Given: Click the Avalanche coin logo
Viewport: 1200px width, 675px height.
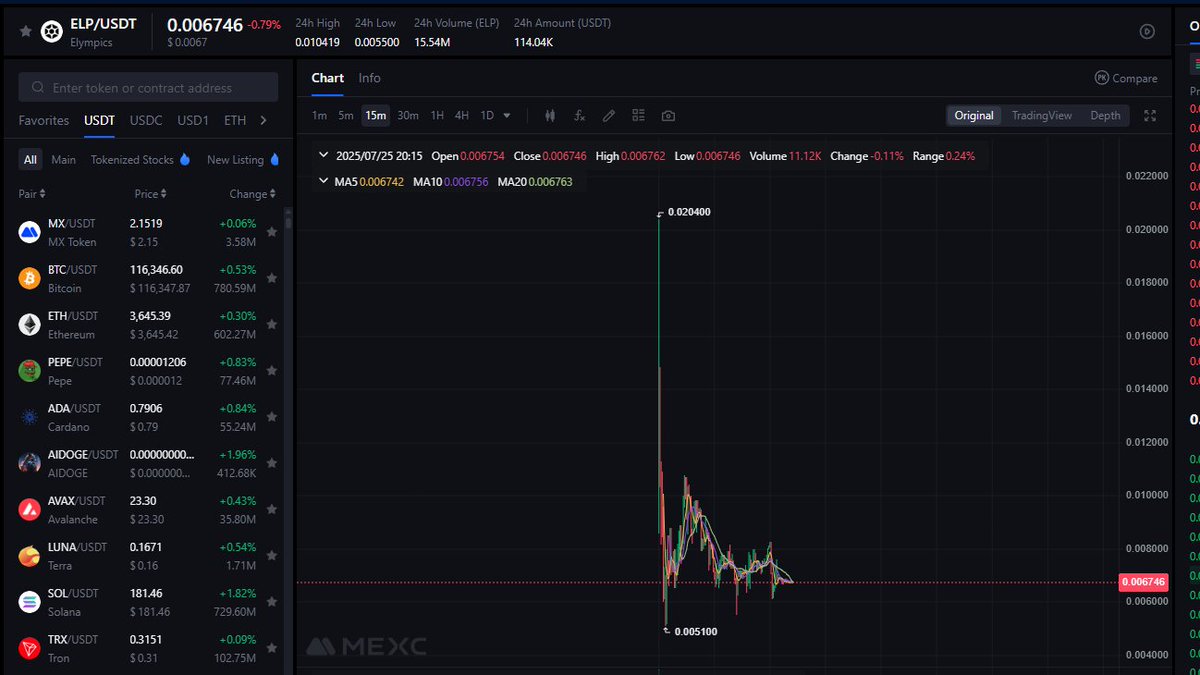Looking at the screenshot, I should click(29, 509).
